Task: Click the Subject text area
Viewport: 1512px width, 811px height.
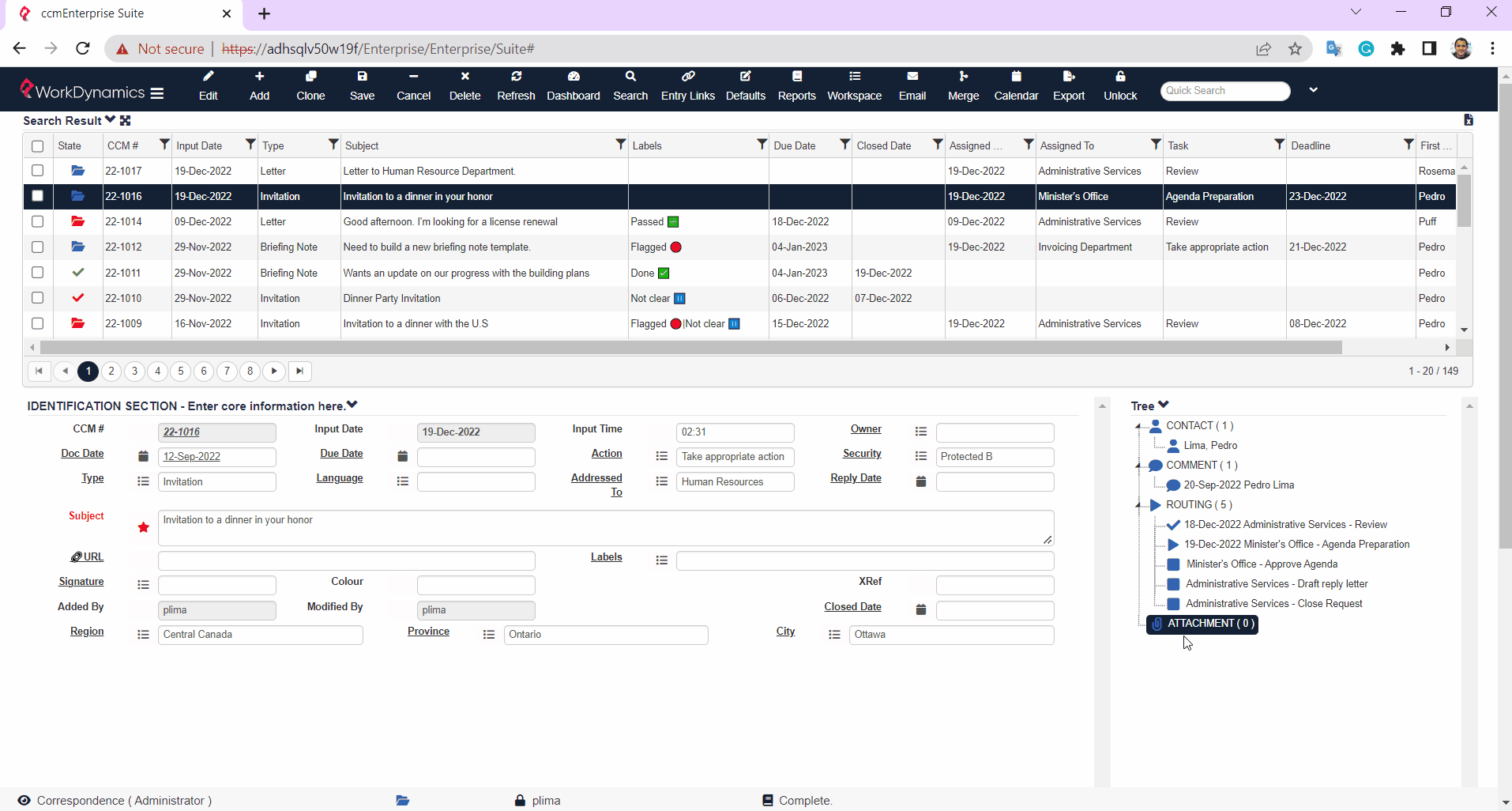Action: click(x=606, y=528)
